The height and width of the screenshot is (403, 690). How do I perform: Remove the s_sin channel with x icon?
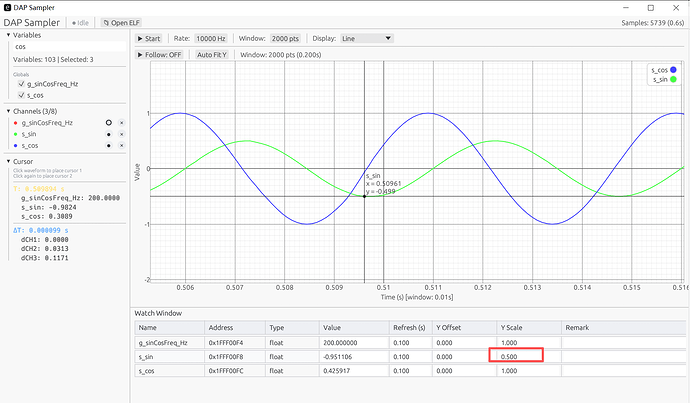tap(122, 134)
